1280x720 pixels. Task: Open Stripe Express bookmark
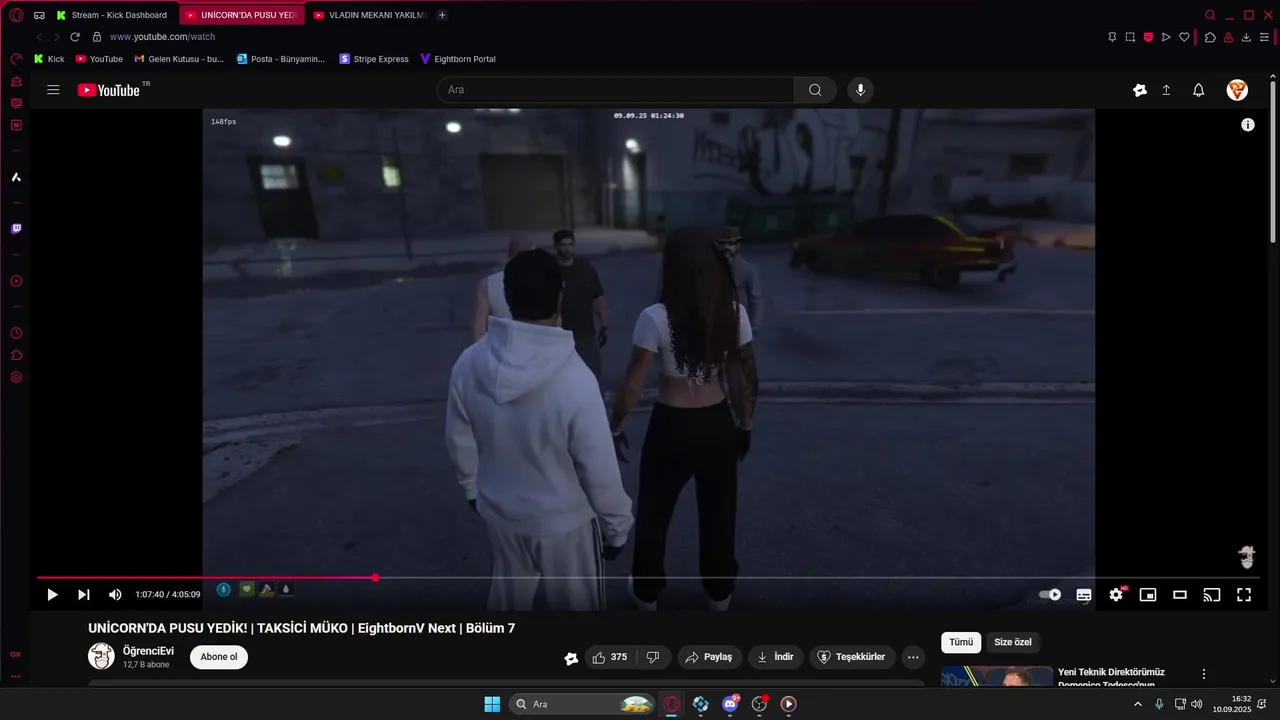[x=374, y=59]
